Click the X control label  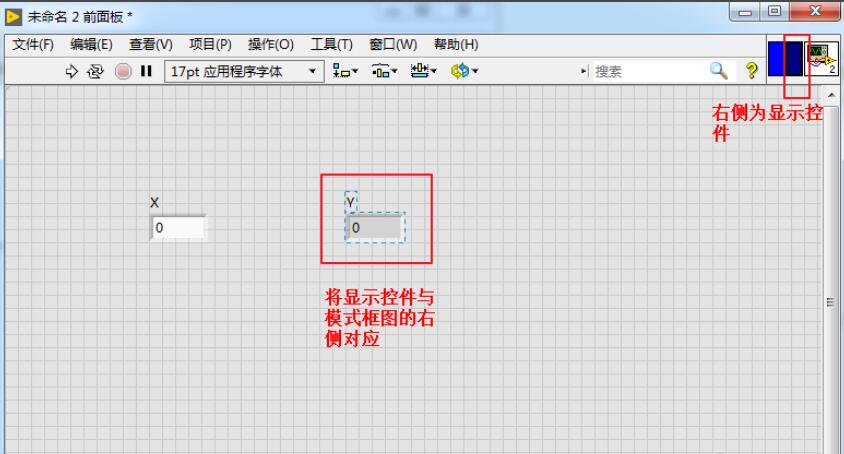pos(154,202)
